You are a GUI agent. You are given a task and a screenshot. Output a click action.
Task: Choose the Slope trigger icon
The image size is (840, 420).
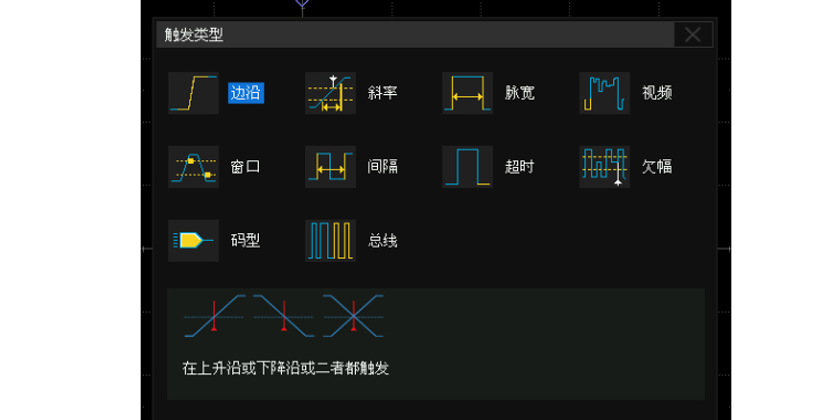click(330, 93)
